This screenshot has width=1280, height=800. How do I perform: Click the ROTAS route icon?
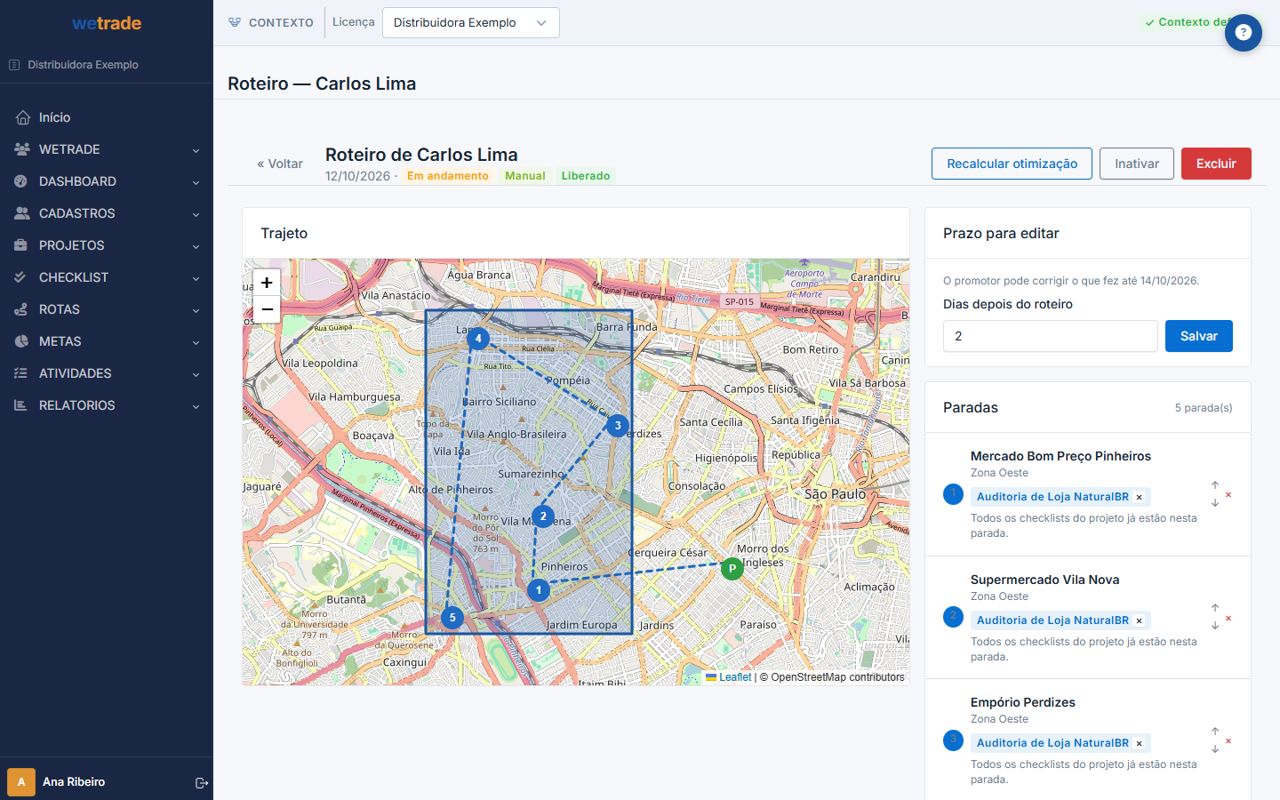[x=22, y=310]
